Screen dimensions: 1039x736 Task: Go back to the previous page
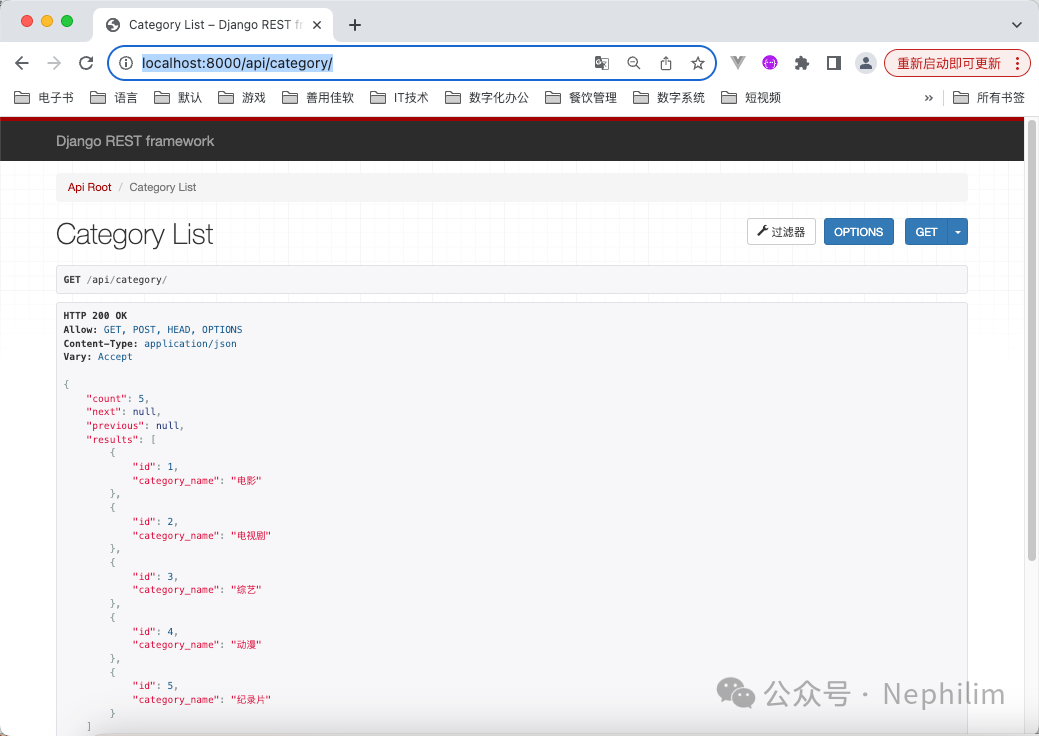point(22,63)
